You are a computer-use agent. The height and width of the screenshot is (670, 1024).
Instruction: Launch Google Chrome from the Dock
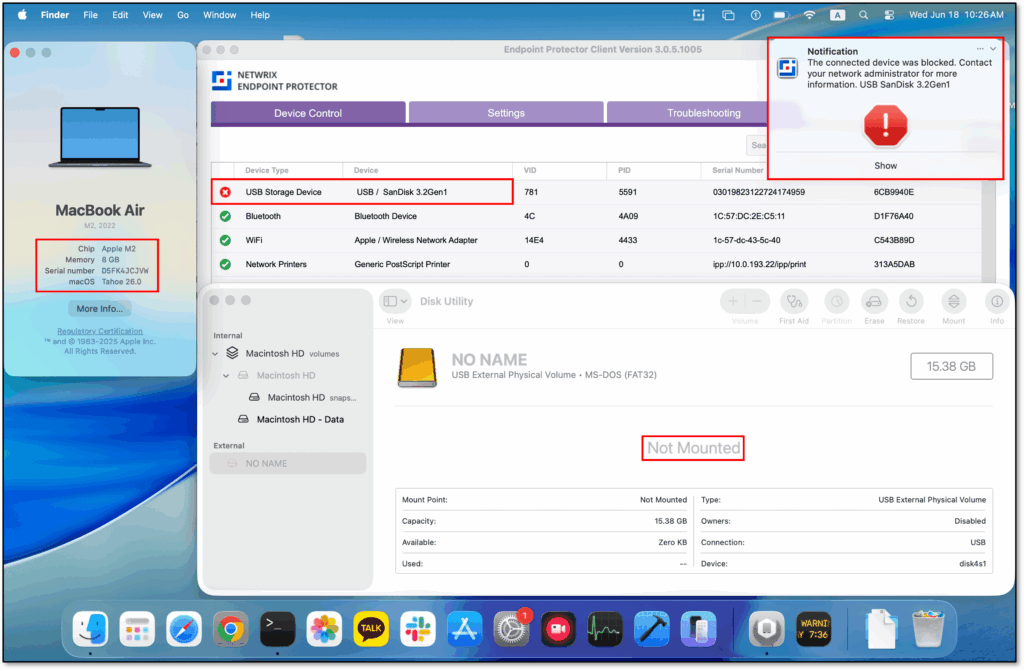231,630
